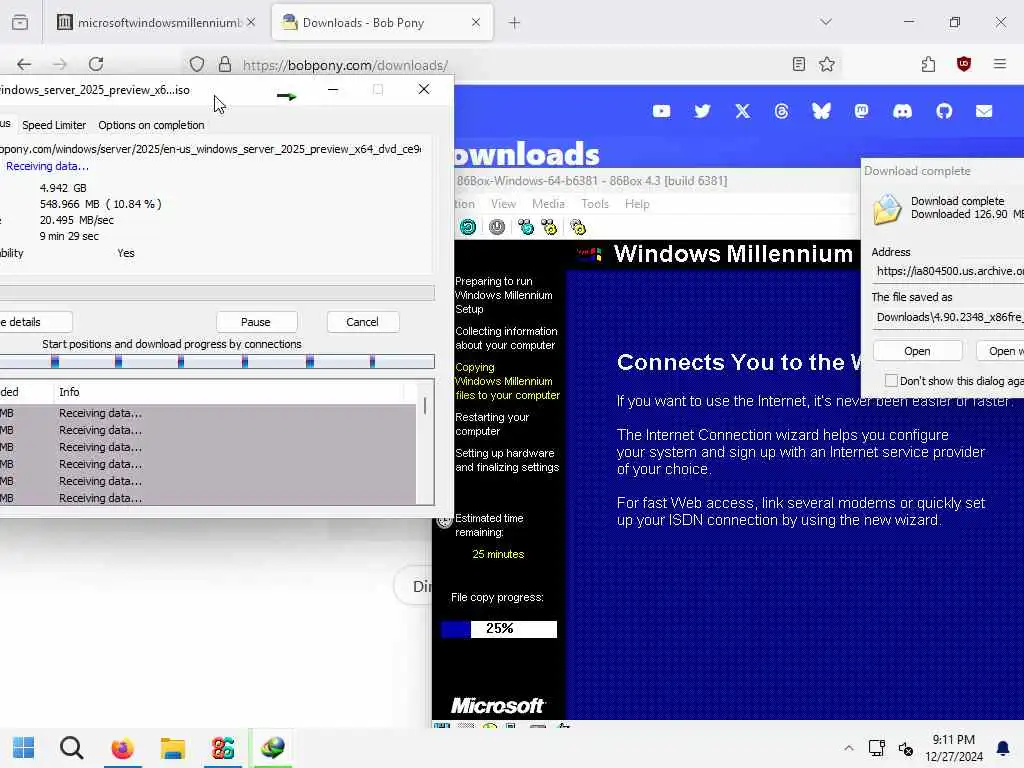Open the YouTube link in site header
The height and width of the screenshot is (768, 1024).
661,111
